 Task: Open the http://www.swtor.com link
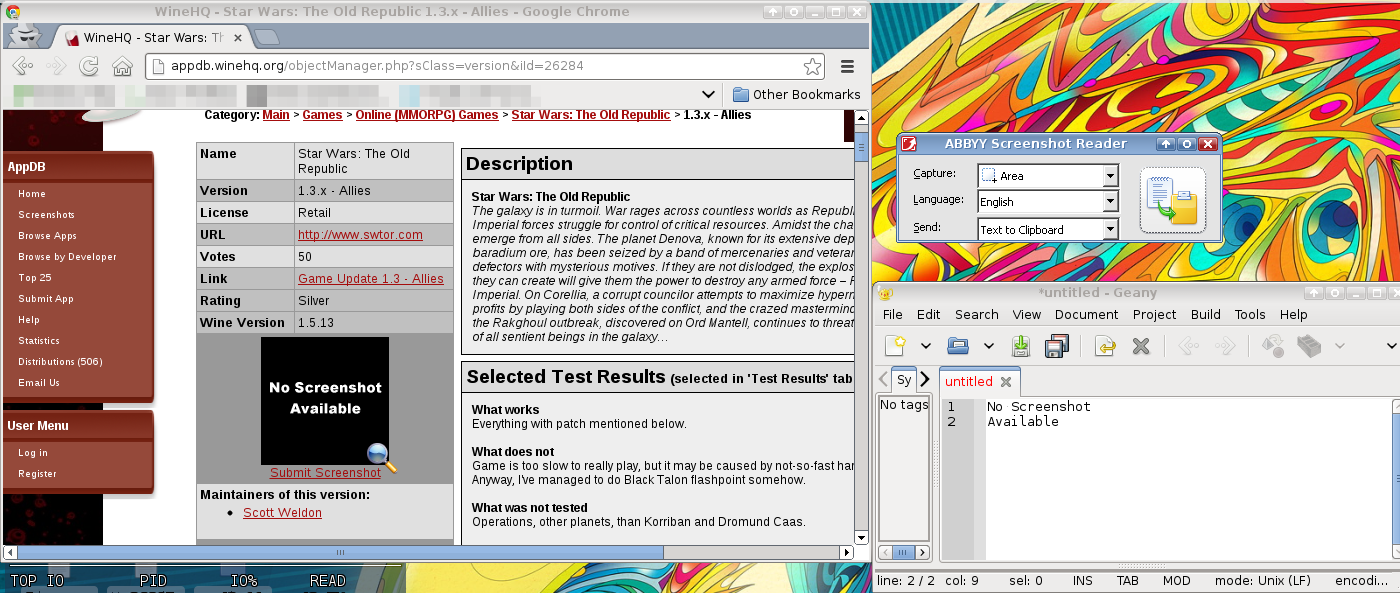click(x=360, y=235)
